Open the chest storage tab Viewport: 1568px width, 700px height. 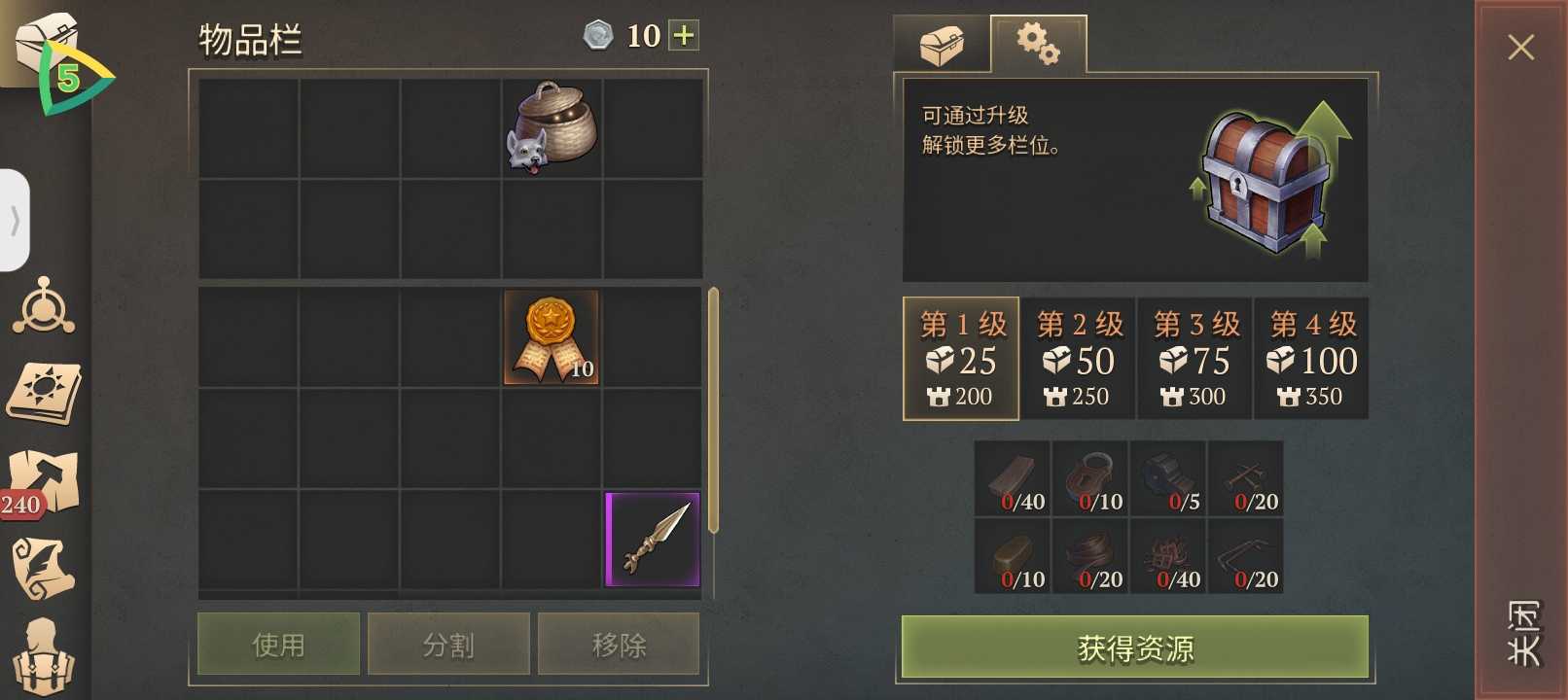pos(942,45)
